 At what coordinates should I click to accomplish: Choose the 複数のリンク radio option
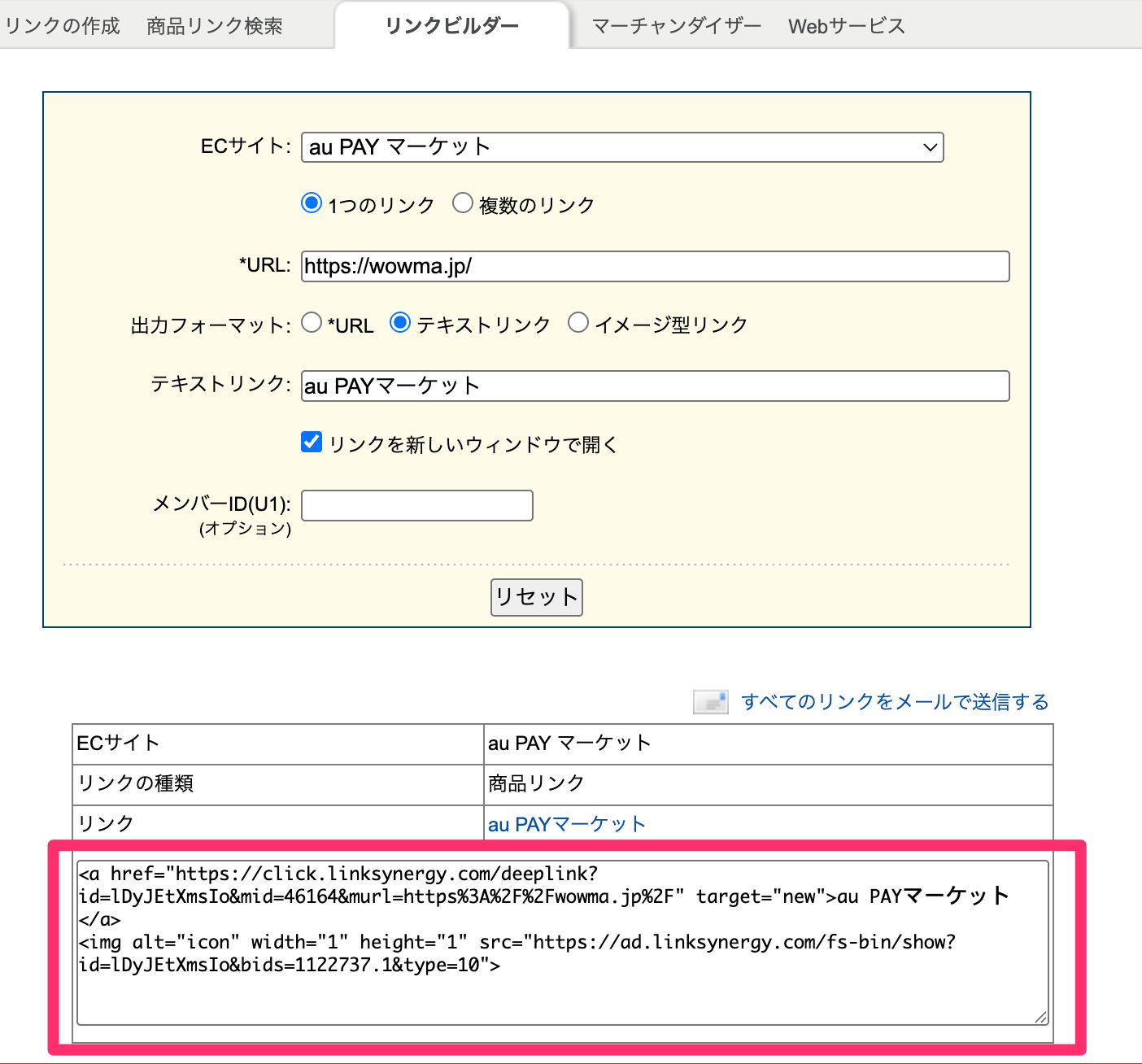tap(463, 203)
